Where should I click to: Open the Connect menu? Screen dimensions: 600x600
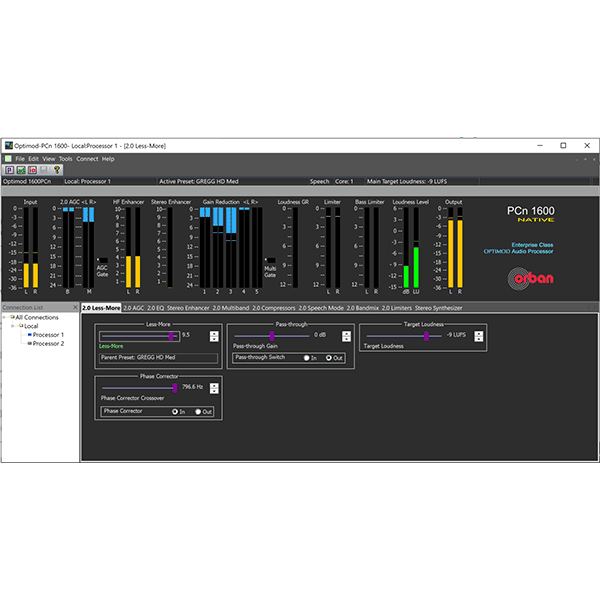(87, 159)
